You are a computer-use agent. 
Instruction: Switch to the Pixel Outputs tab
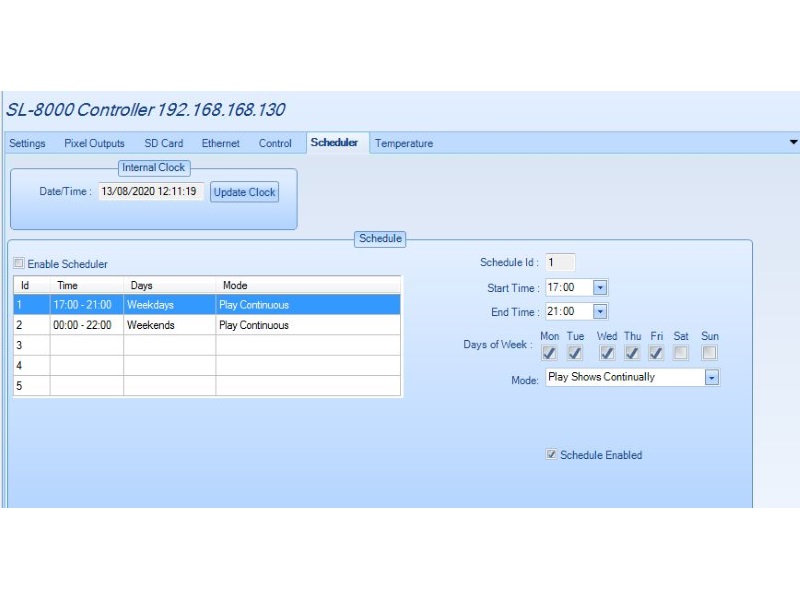pos(94,143)
